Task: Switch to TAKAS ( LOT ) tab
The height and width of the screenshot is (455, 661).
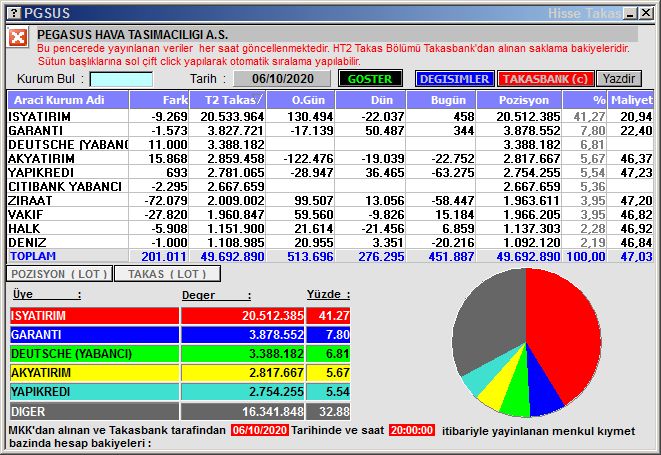Action: pos(167,274)
